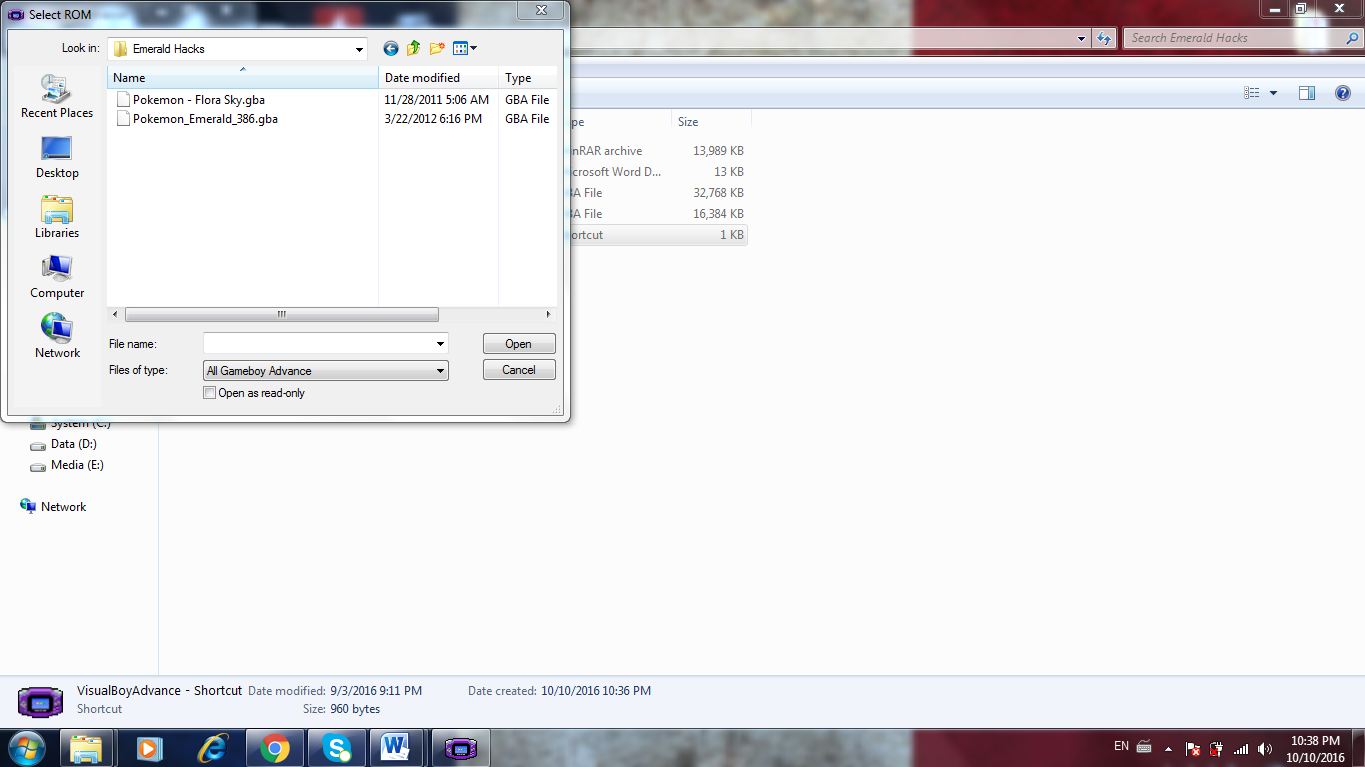The image size is (1365, 767).
Task: Click the Cancel button
Action: click(x=519, y=370)
